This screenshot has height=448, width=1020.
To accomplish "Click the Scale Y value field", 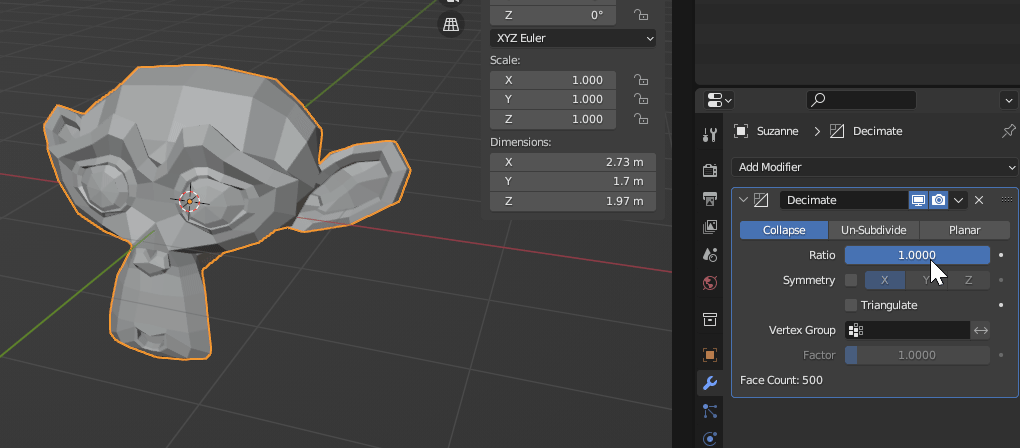I will [x=553, y=99].
